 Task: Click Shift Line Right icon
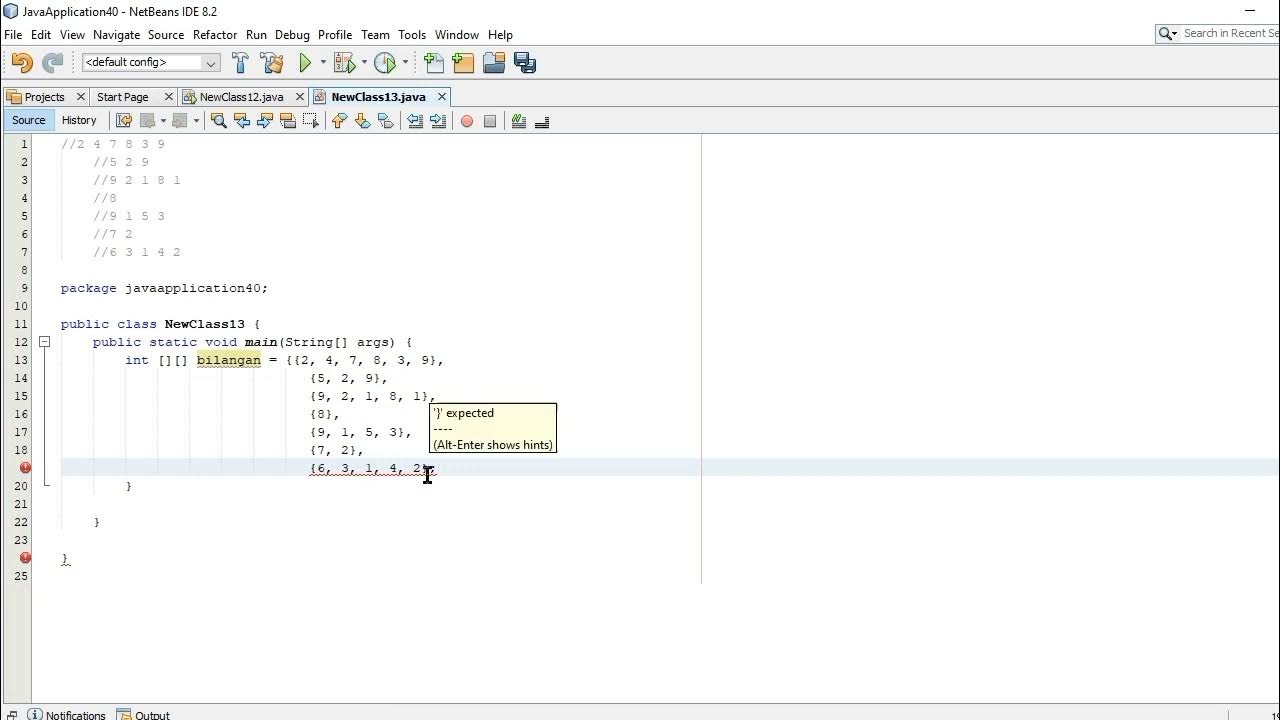(438, 121)
